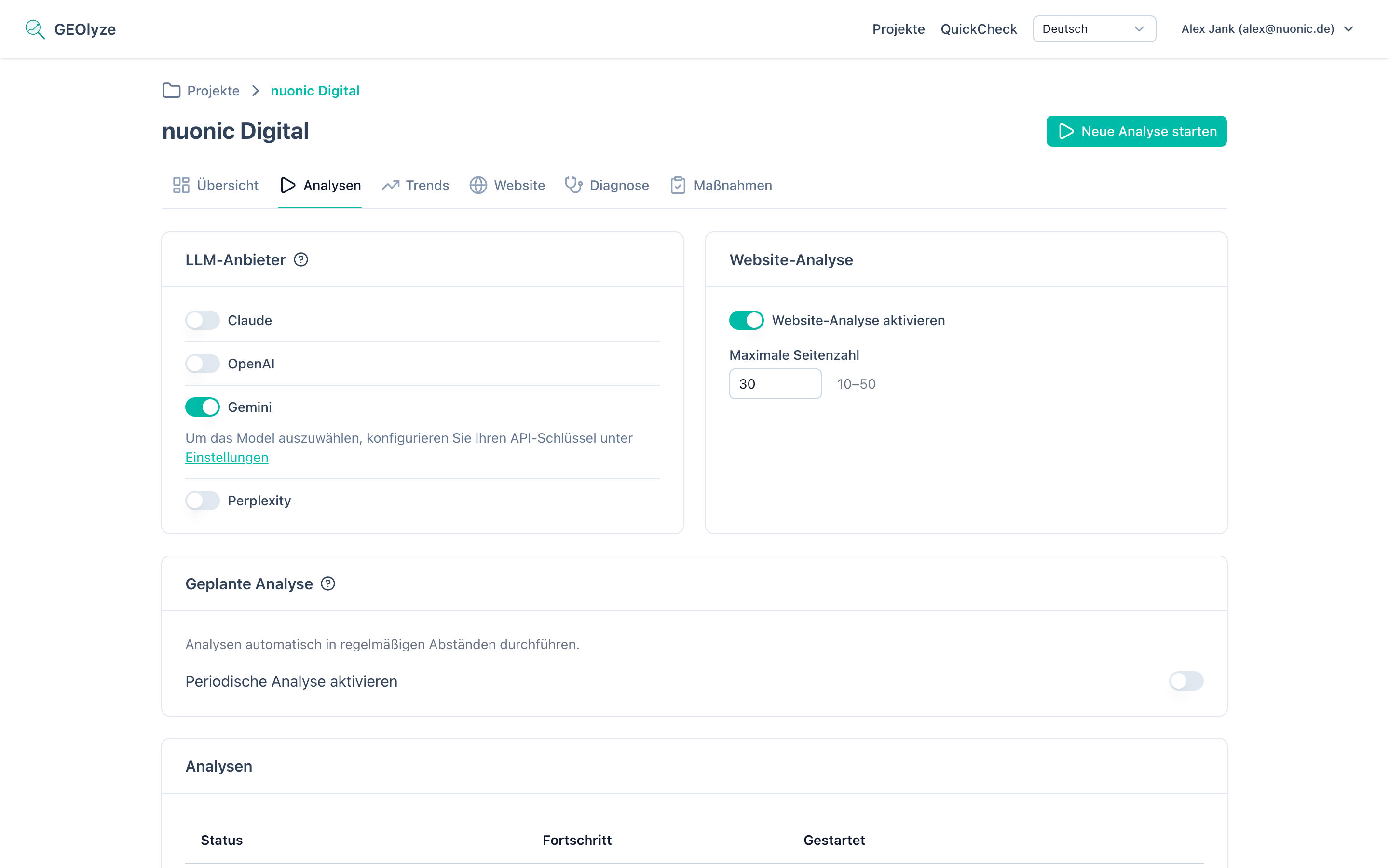Select the Übersicht grid icon
Viewport: 1389px width, 868px height.
tap(181, 185)
